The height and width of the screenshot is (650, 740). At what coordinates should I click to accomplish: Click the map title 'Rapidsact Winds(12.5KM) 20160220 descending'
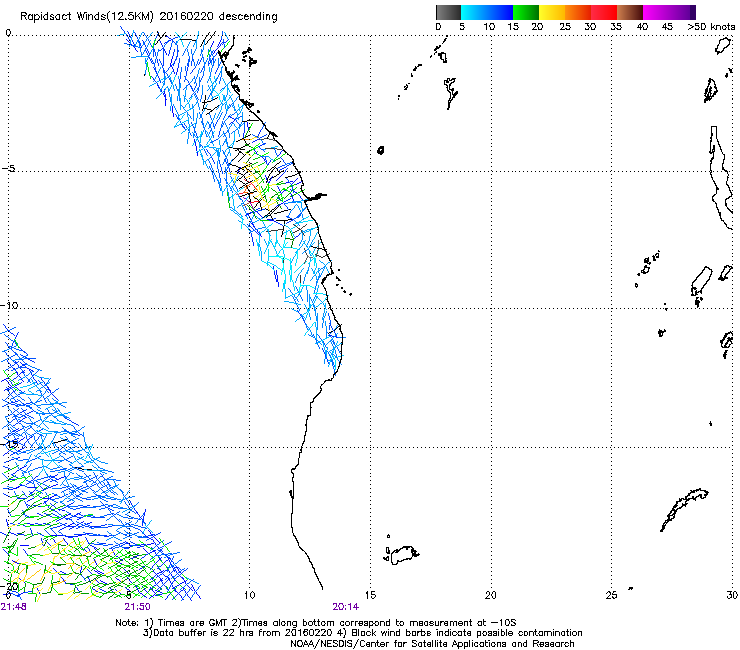149,17
